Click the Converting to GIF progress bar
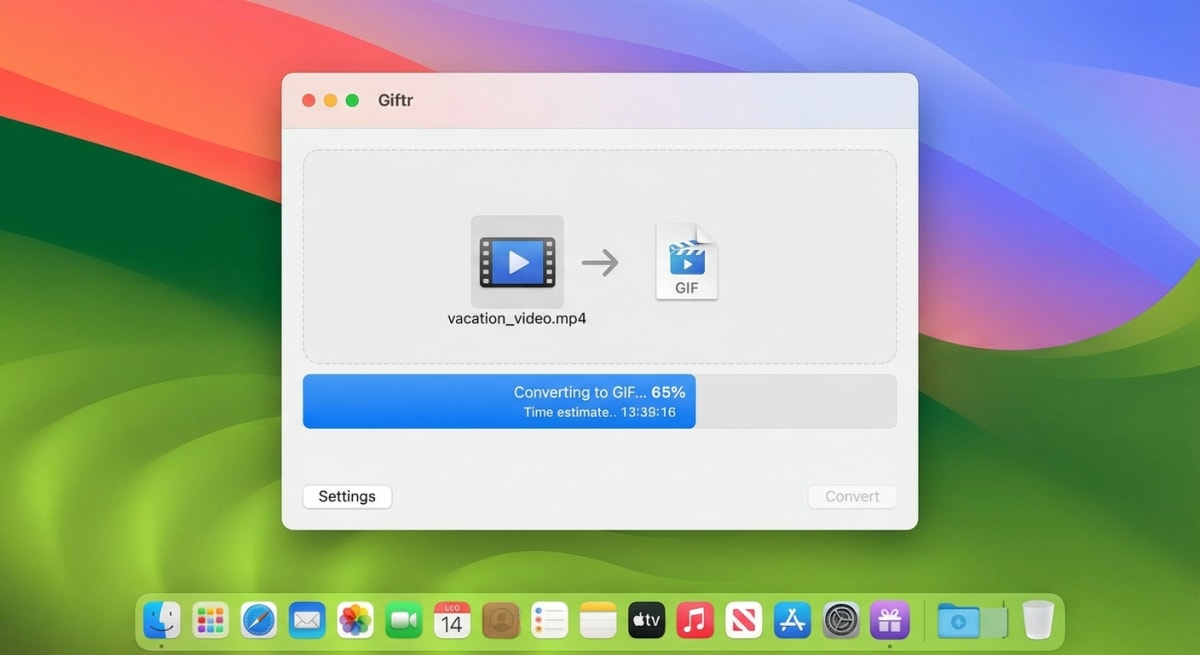This screenshot has height=655, width=1200. tap(497, 401)
